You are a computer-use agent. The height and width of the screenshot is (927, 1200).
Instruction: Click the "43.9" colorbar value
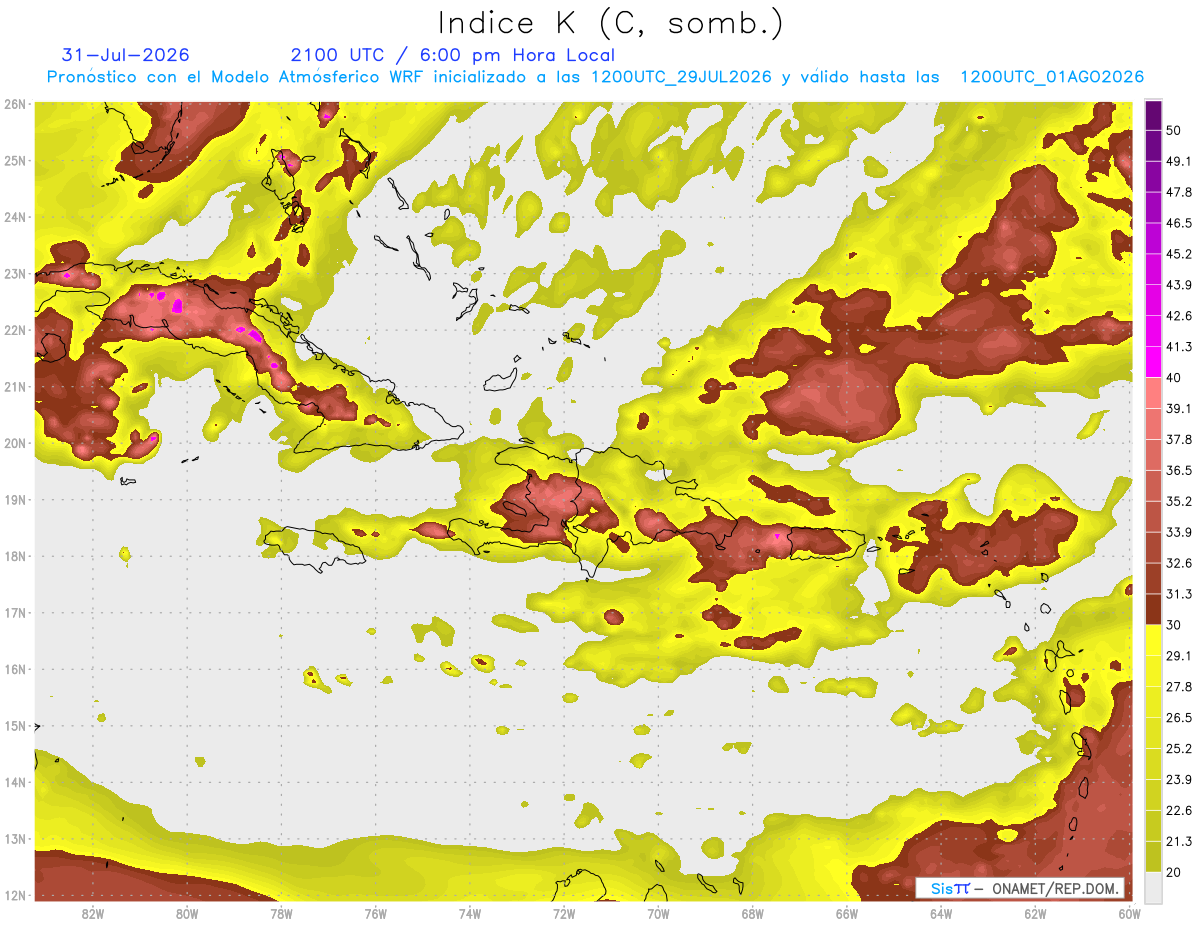coord(1179,285)
